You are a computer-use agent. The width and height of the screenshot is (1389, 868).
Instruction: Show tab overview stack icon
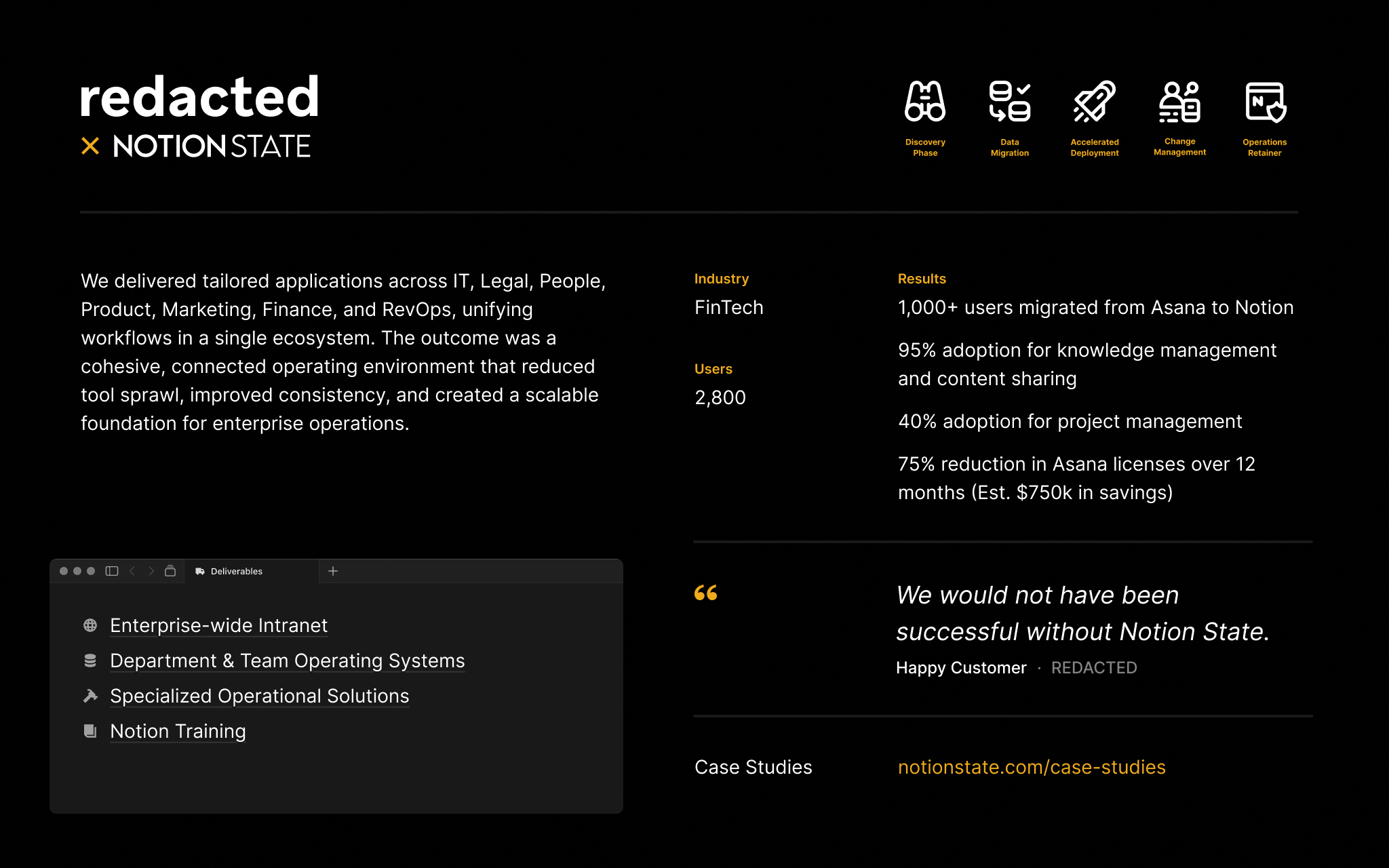[170, 571]
